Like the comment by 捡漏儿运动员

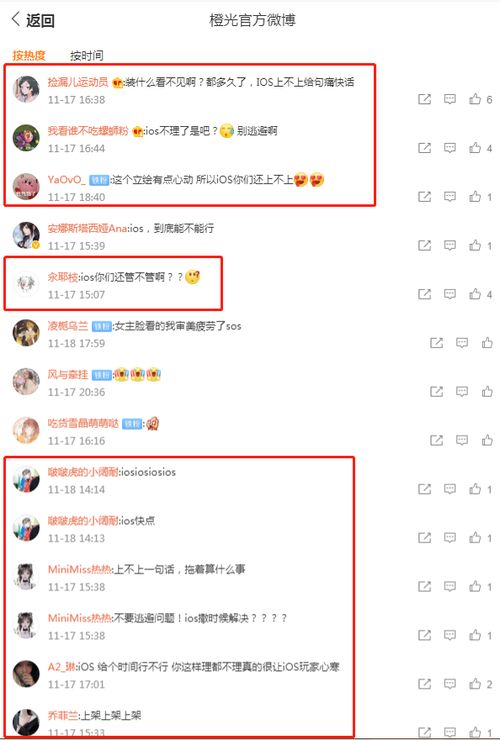pyautogui.click(x=475, y=99)
